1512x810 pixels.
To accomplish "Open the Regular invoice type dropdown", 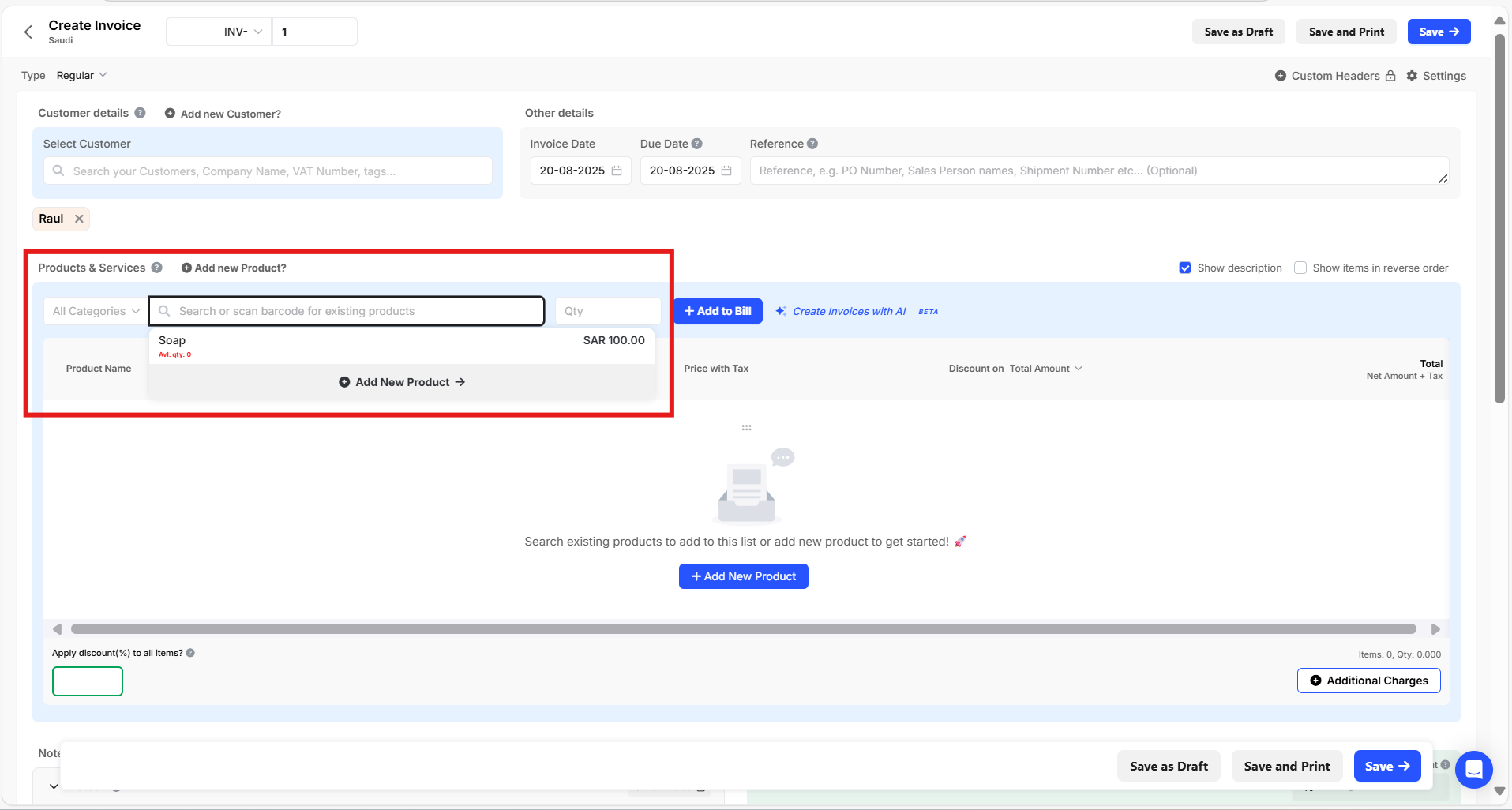I will tap(81, 75).
